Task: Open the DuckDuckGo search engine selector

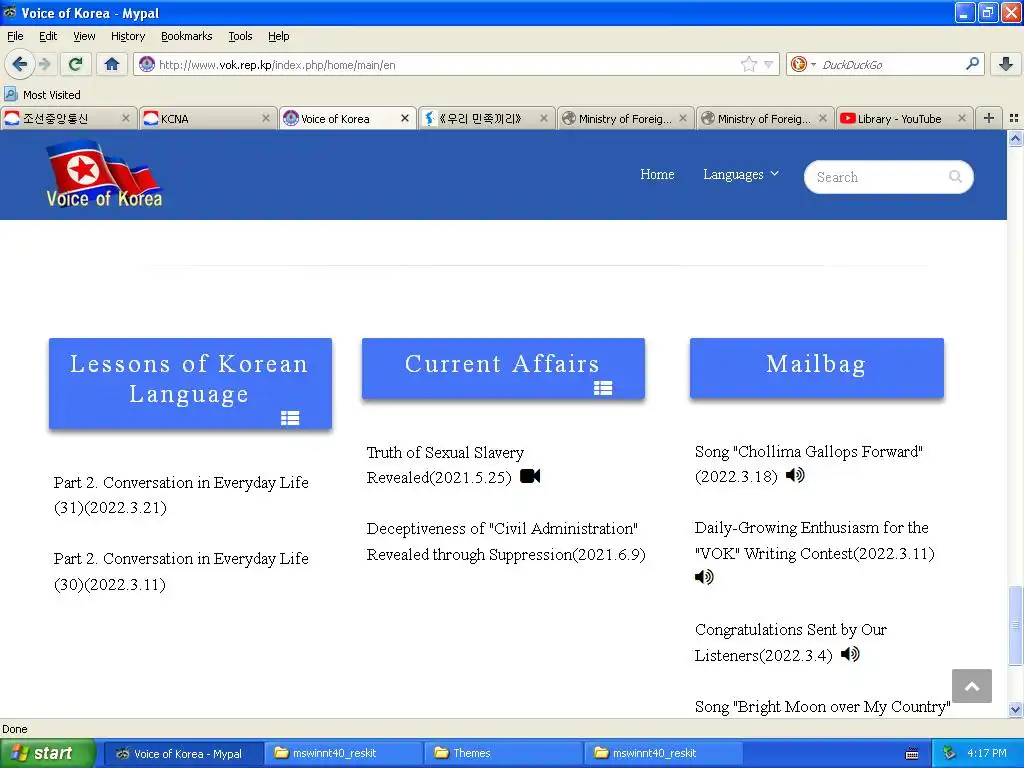Action: (x=803, y=64)
